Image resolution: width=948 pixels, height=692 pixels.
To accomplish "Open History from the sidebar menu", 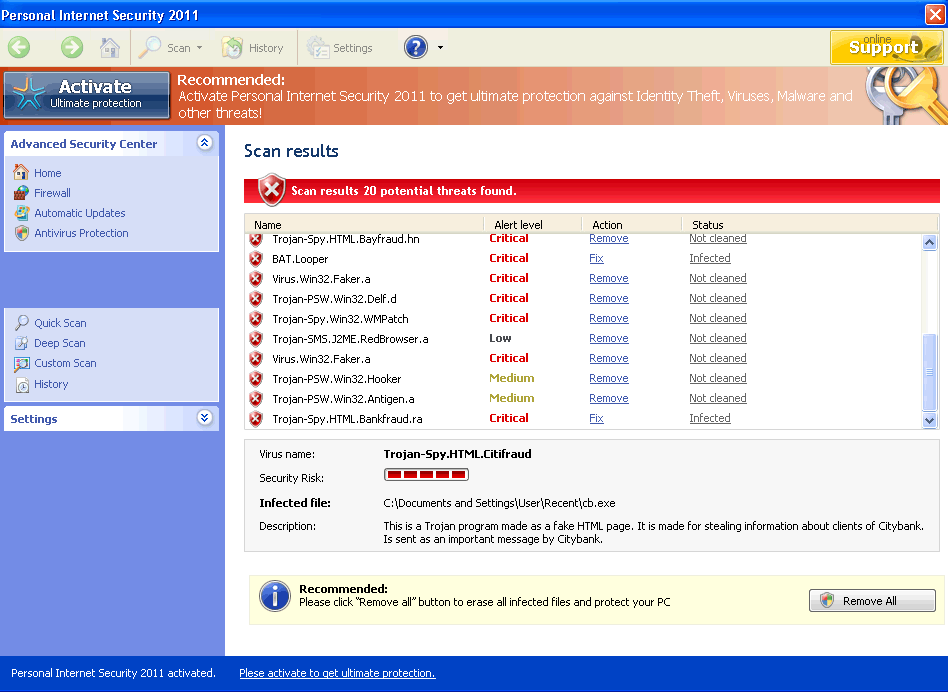I will [x=51, y=383].
